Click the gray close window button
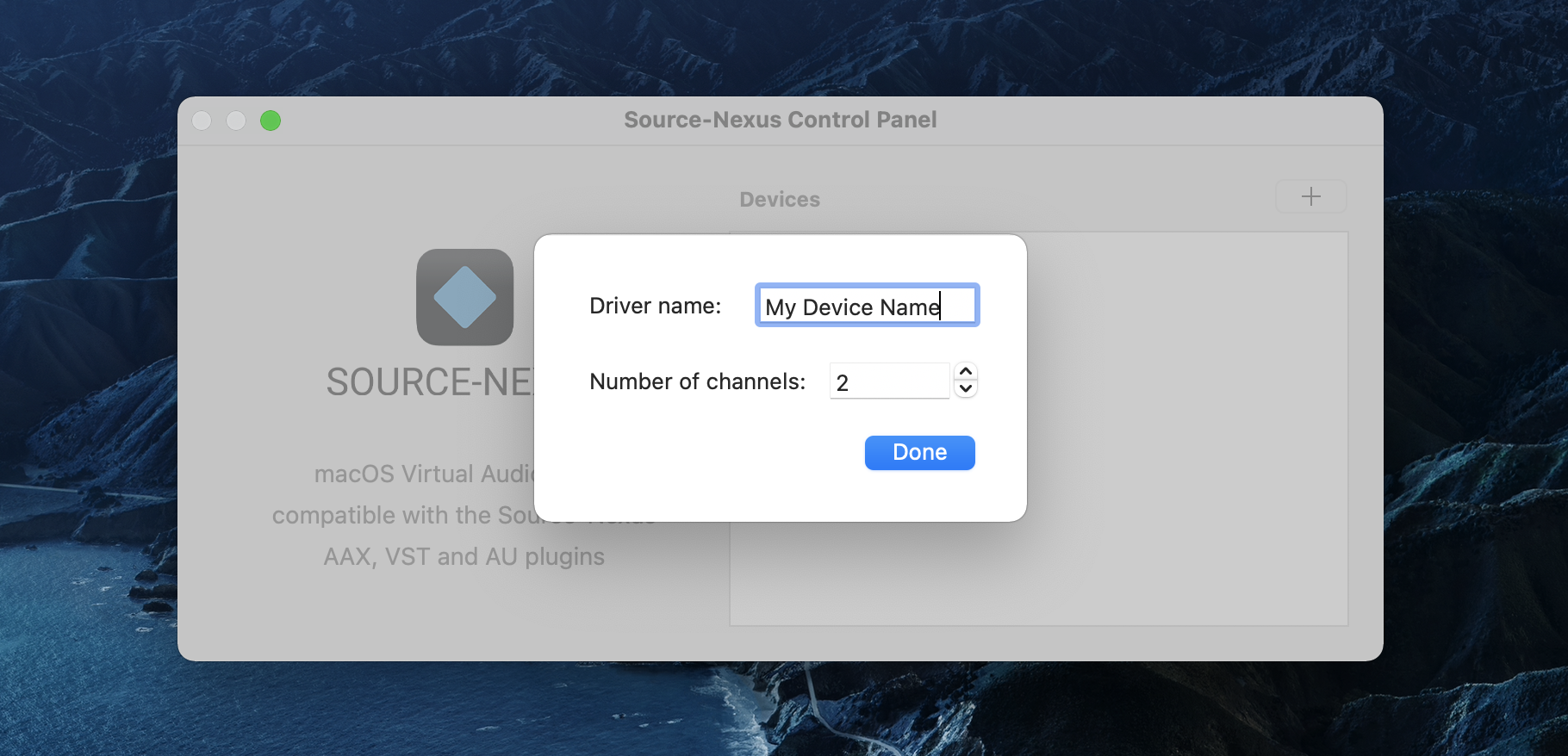1568x756 pixels. pos(202,121)
